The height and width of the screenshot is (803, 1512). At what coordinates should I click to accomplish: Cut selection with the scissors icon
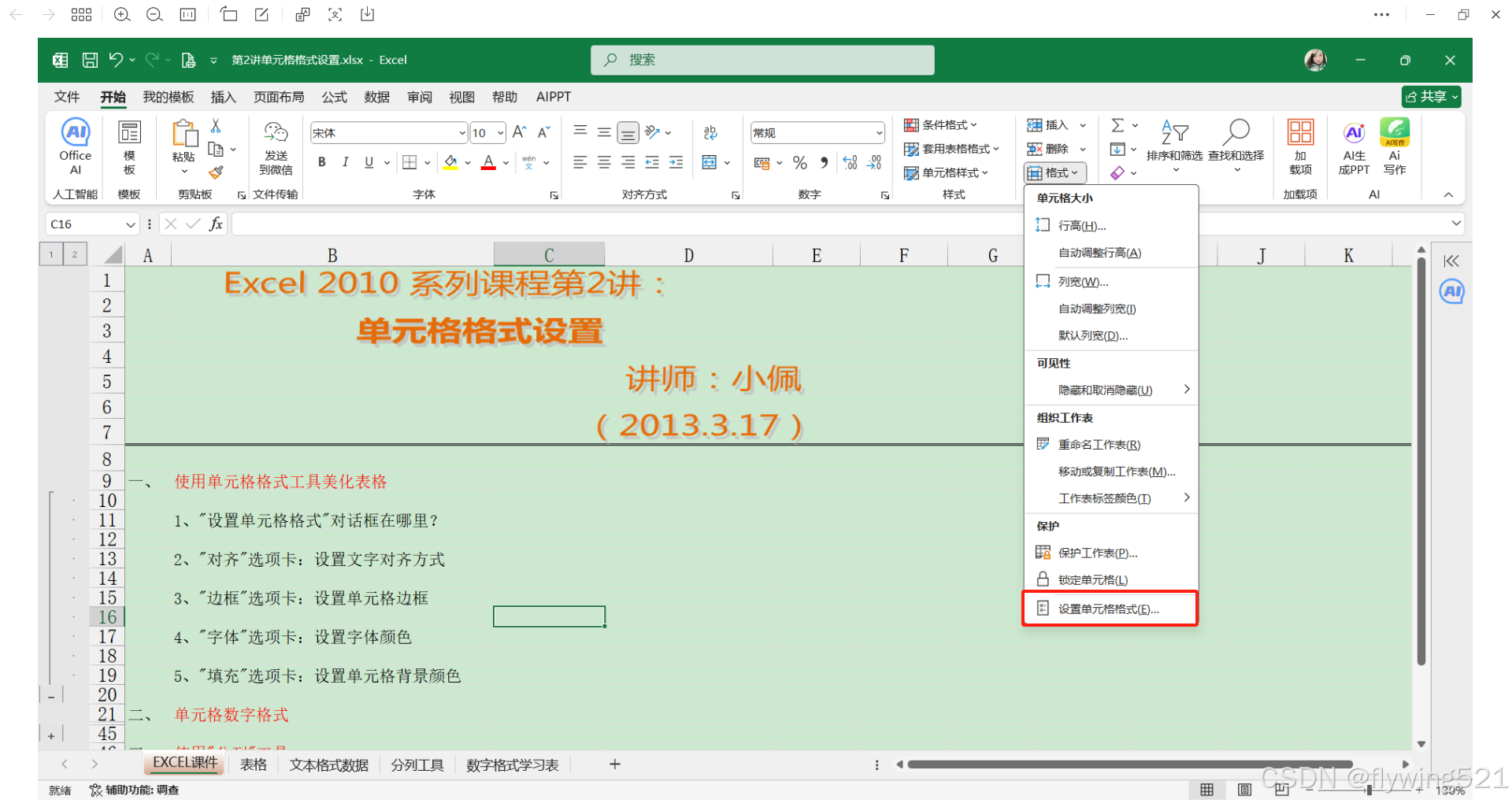216,126
